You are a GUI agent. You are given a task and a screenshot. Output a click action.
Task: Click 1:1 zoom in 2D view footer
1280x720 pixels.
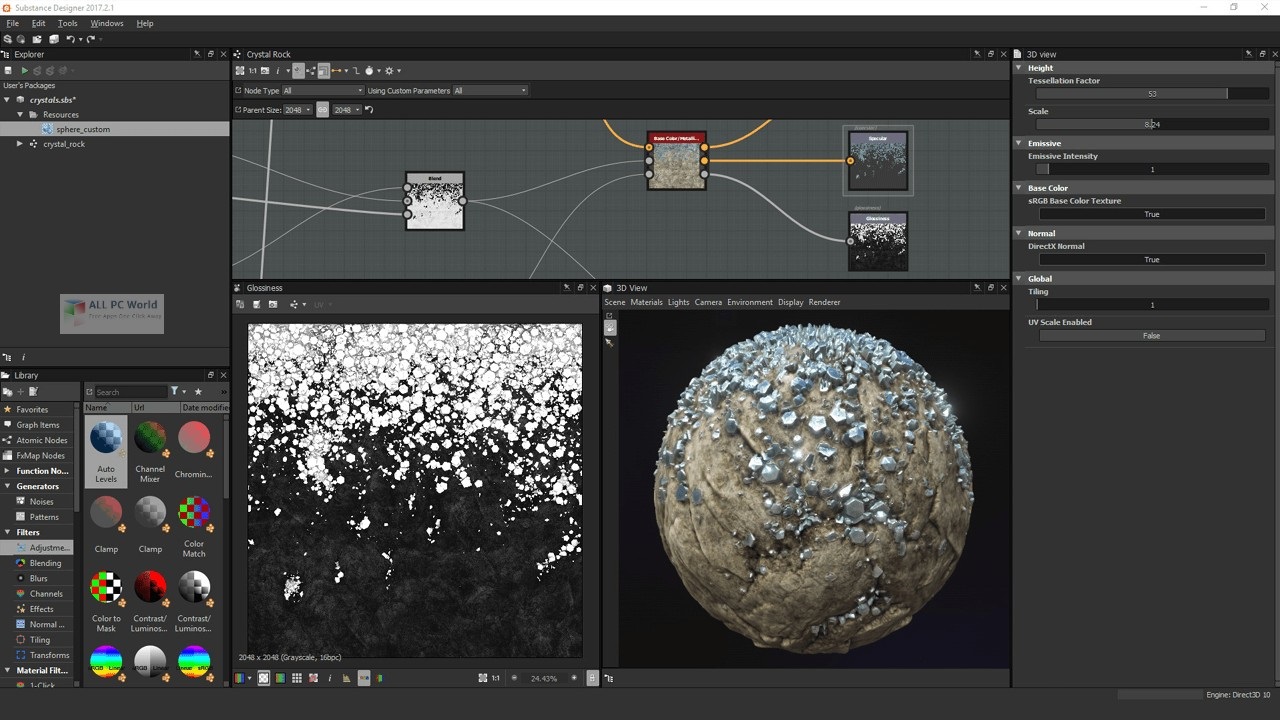click(496, 678)
